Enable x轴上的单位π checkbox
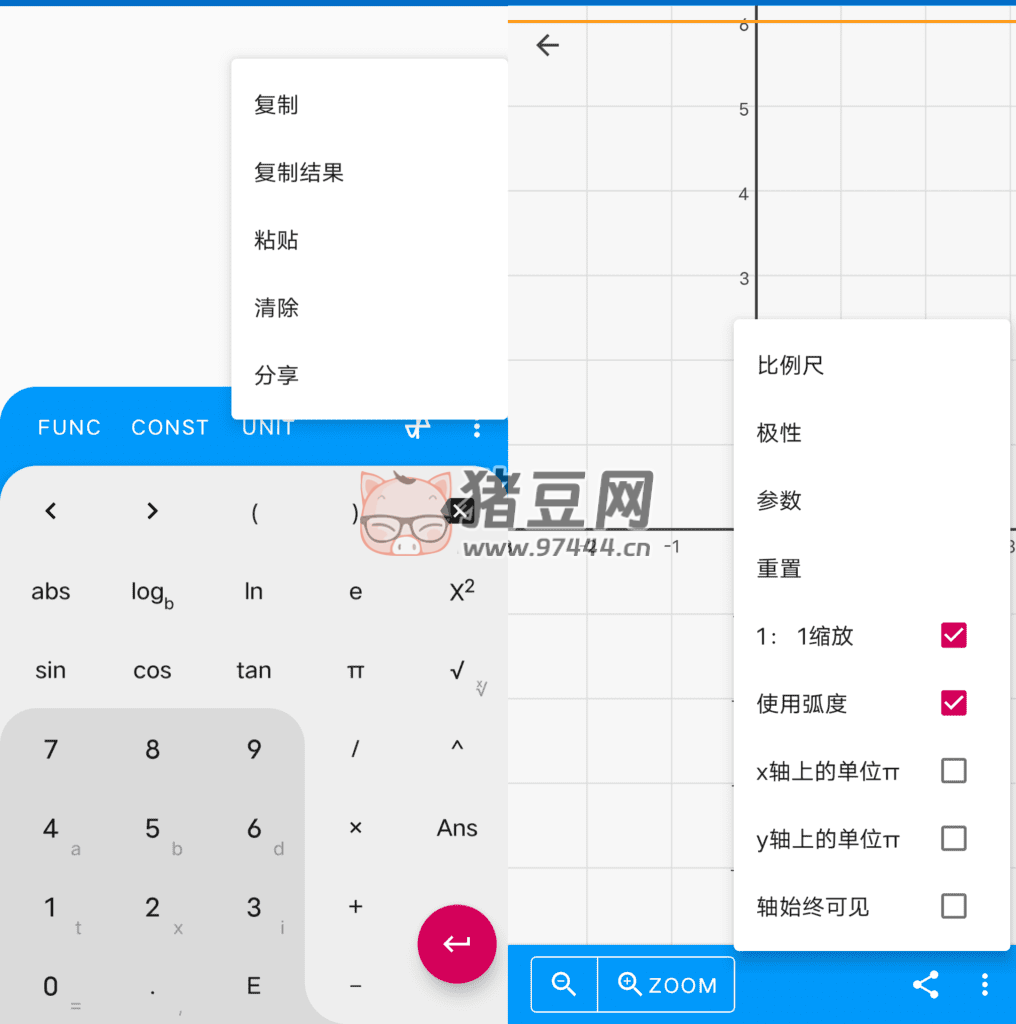This screenshot has height=1024, width=1016. click(x=953, y=771)
